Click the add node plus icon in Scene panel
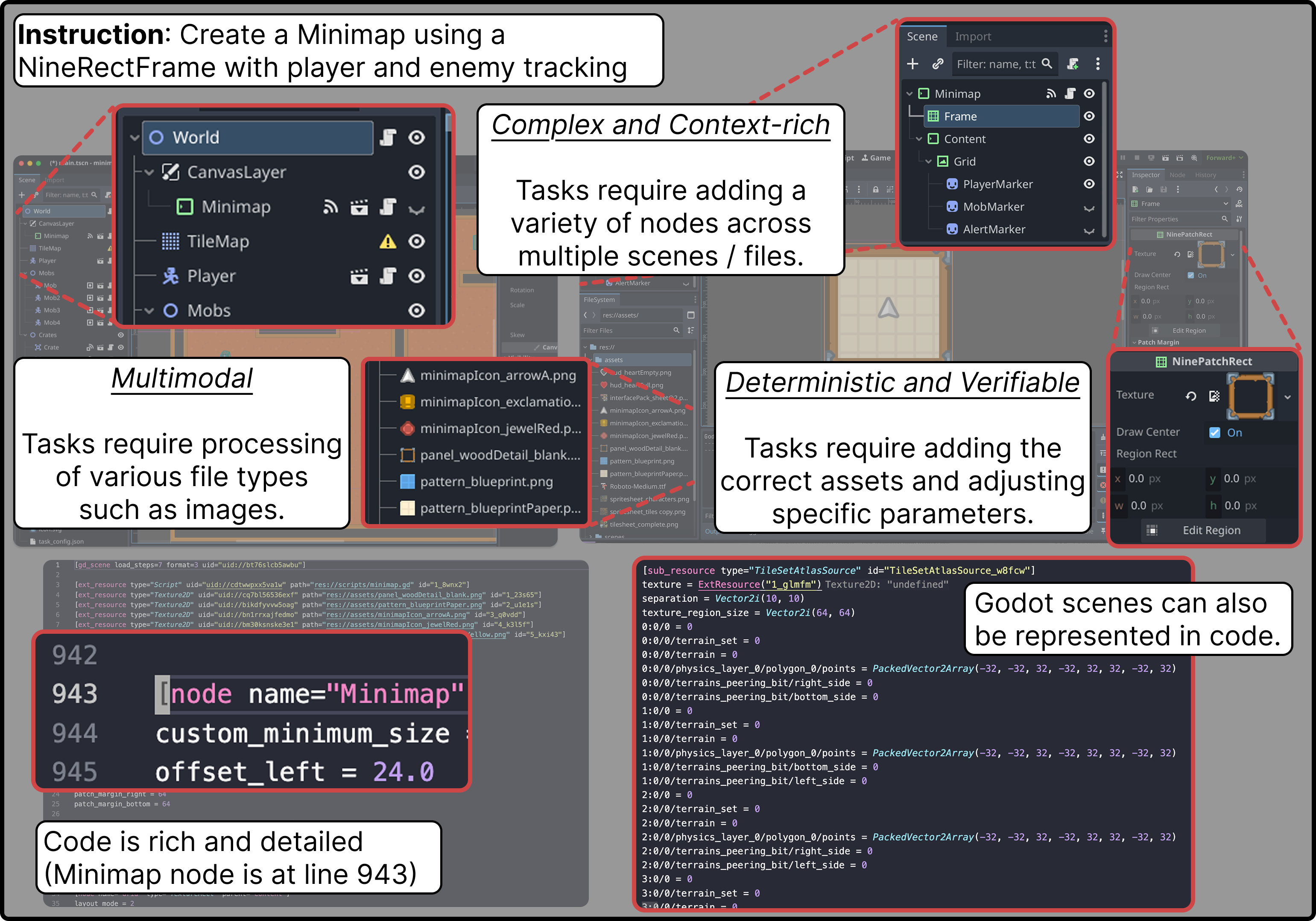 tap(912, 64)
